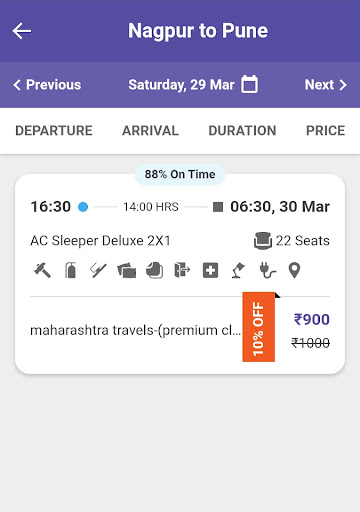360x512 pixels.
Task: Tap the blanket amenity icon
Action: click(x=127, y=270)
